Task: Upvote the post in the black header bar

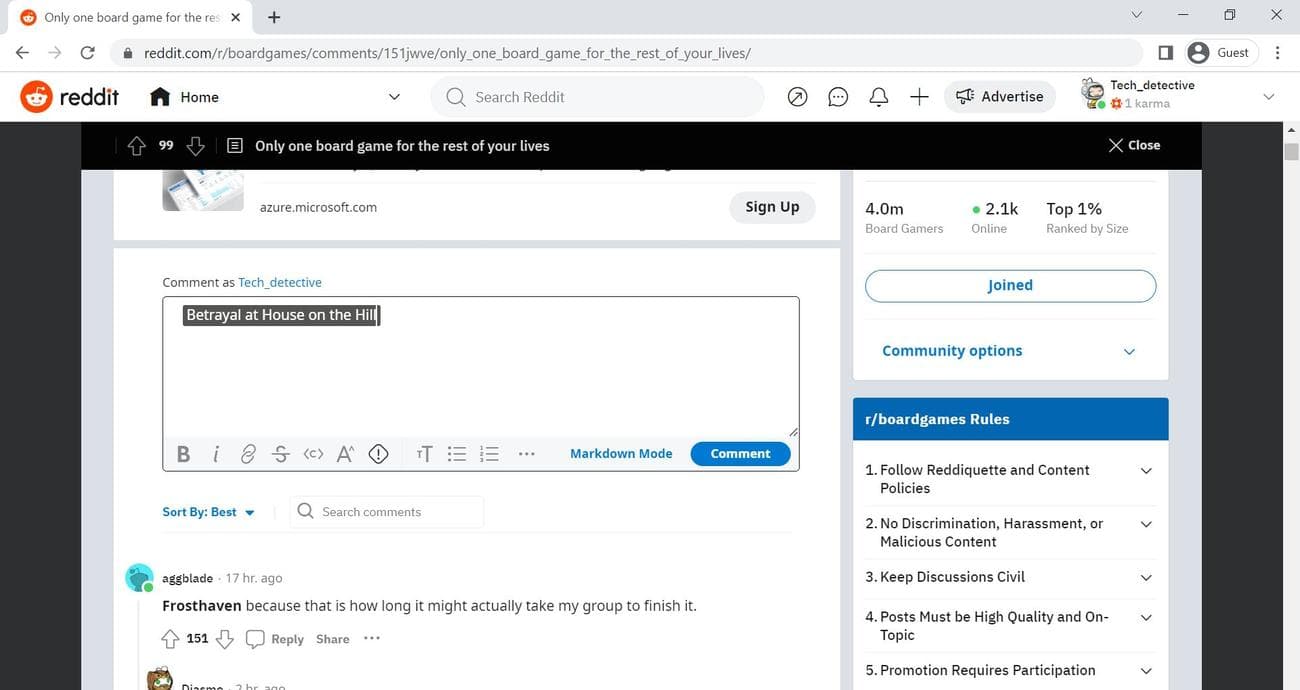Action: click(137, 146)
